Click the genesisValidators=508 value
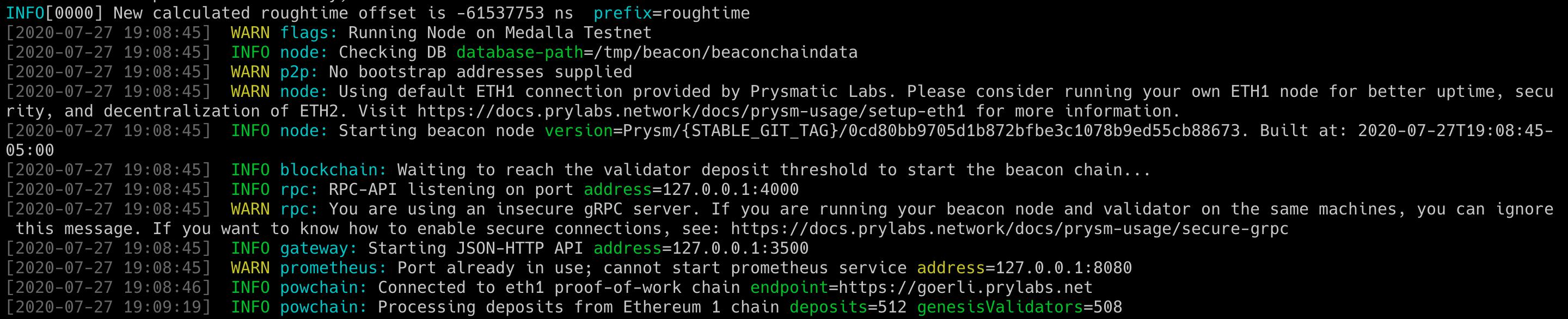Image resolution: width=1568 pixels, height=319 pixels. click(x=1020, y=308)
